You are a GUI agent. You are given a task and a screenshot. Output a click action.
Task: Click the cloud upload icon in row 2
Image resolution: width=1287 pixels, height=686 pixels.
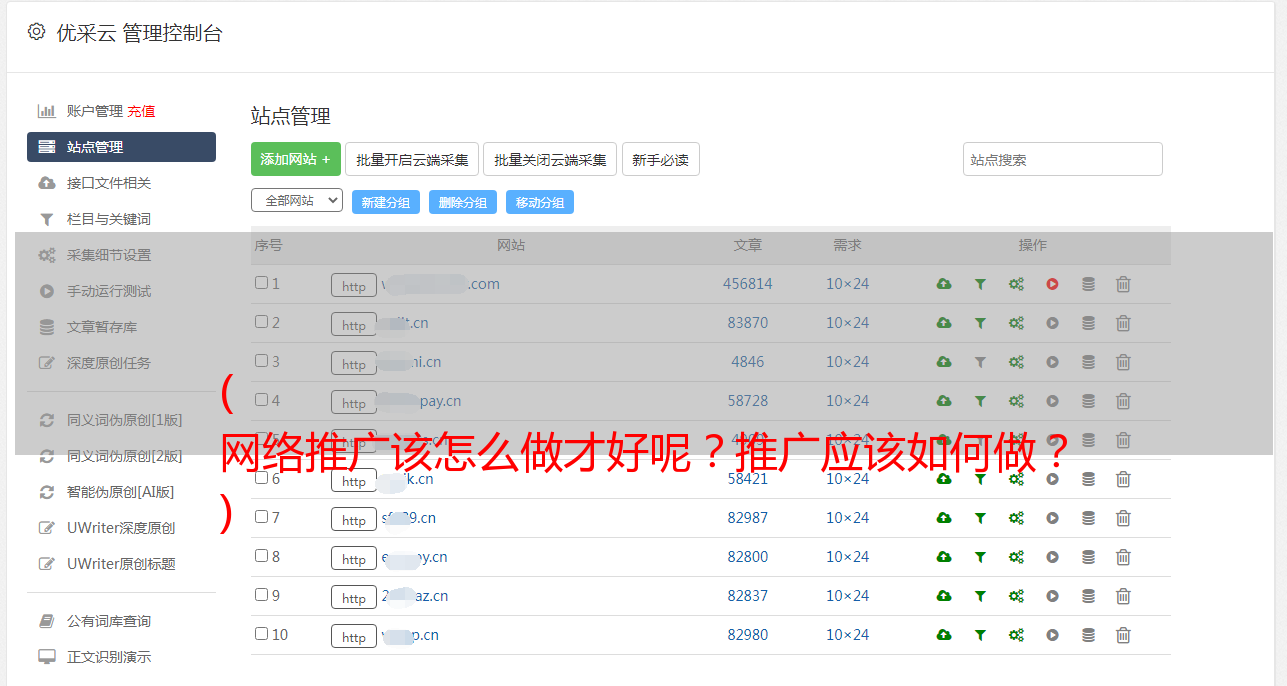point(943,323)
